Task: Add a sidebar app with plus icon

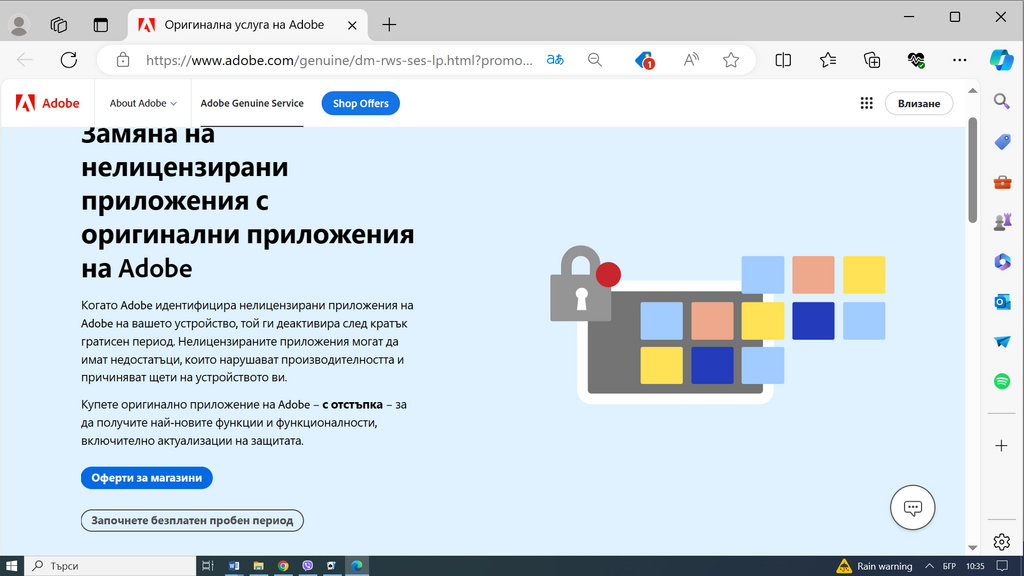Action: pyautogui.click(x=1002, y=446)
